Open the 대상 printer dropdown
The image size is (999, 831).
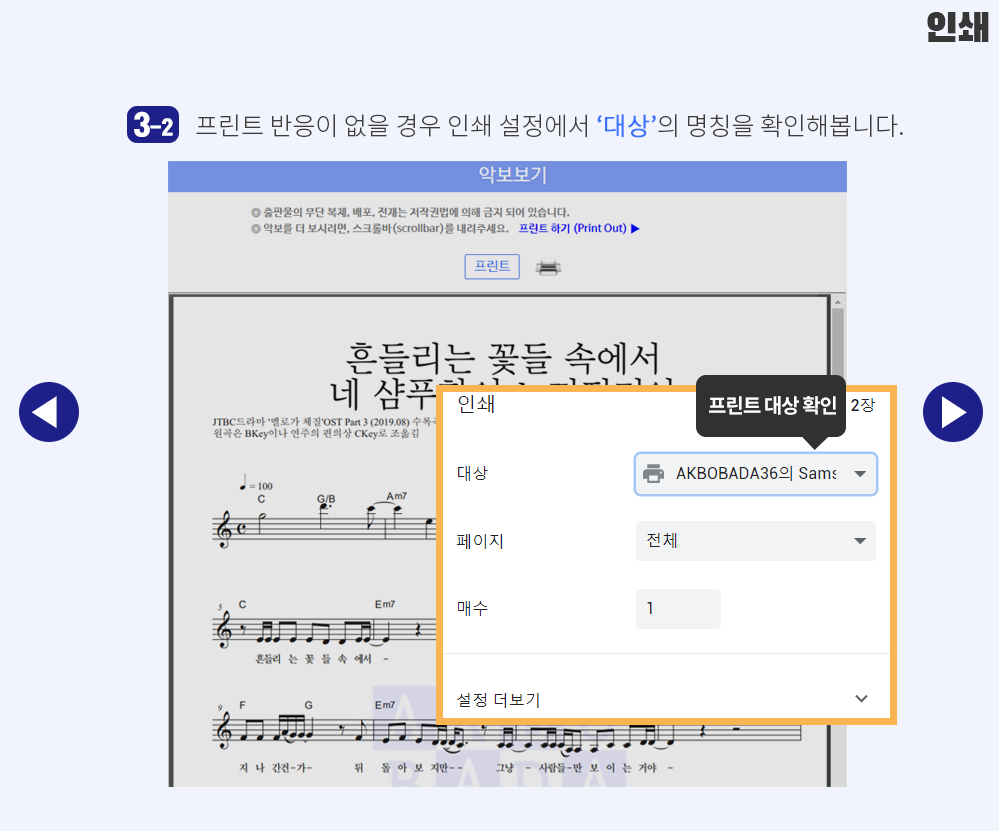[x=756, y=473]
